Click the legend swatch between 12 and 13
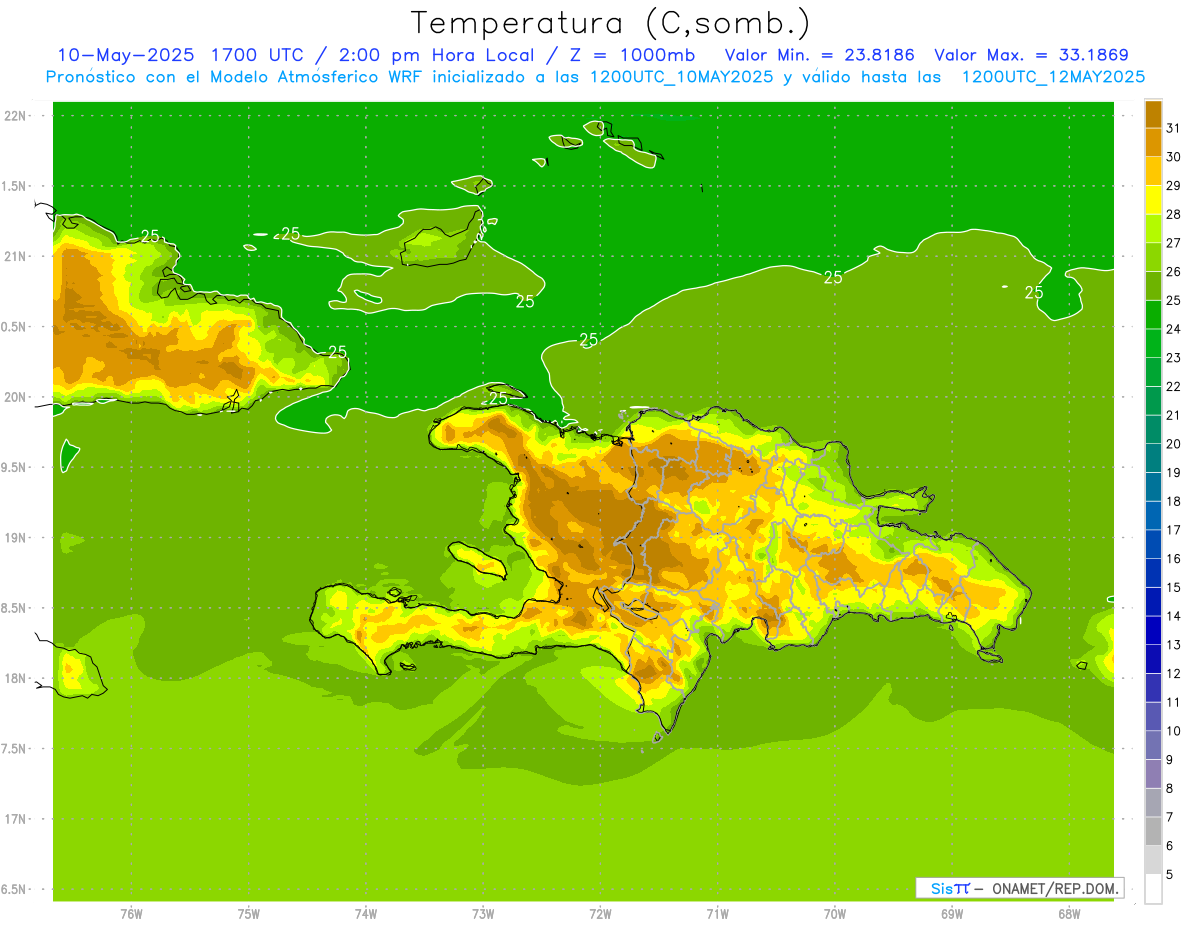The width and height of the screenshot is (1200, 927). pos(1153,659)
